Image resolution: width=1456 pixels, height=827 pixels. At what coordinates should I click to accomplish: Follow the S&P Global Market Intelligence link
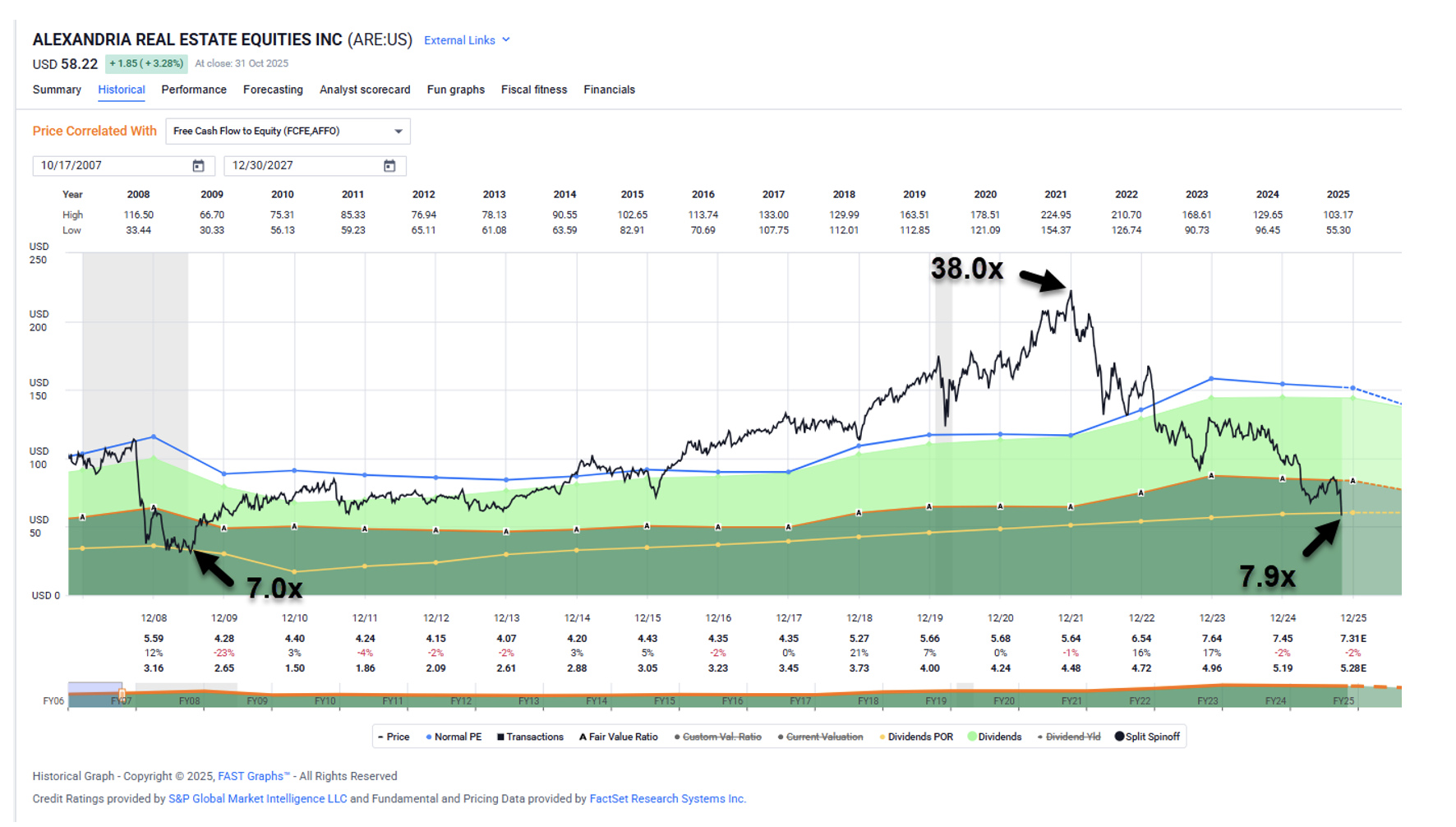tap(257, 799)
